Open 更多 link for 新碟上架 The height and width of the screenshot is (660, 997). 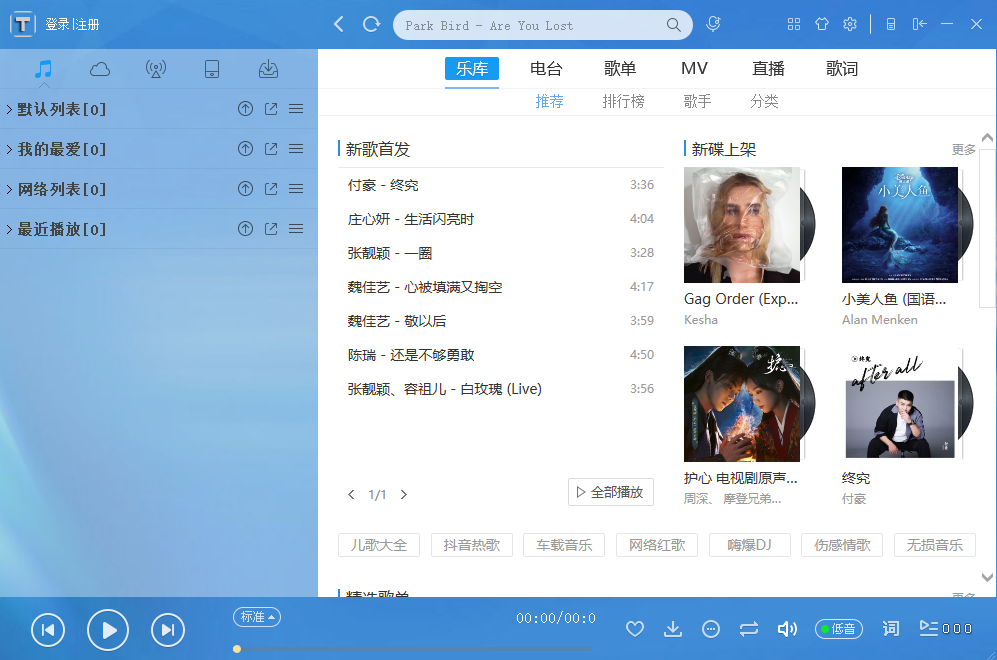(x=962, y=148)
